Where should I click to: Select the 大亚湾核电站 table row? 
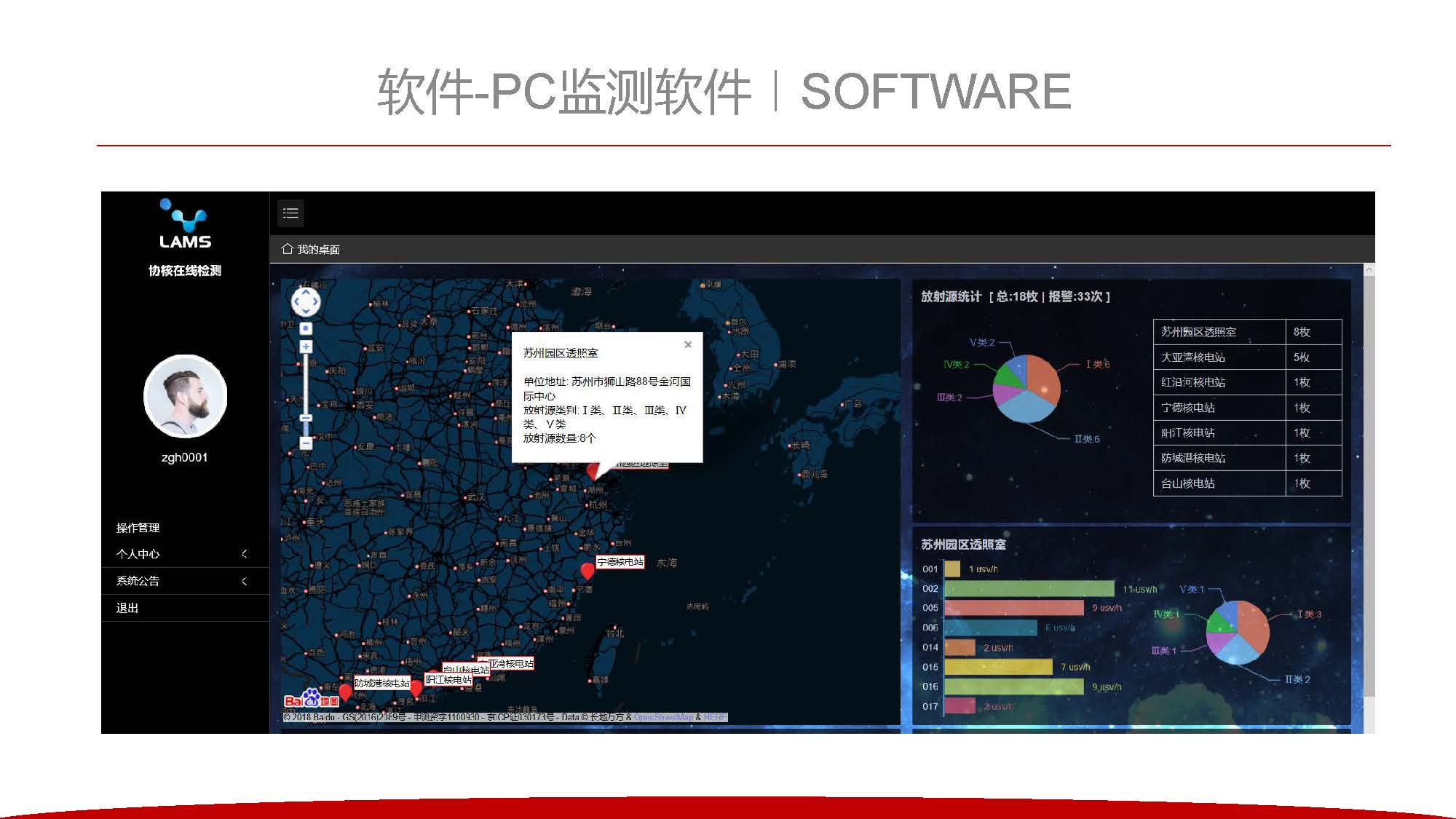(1247, 357)
